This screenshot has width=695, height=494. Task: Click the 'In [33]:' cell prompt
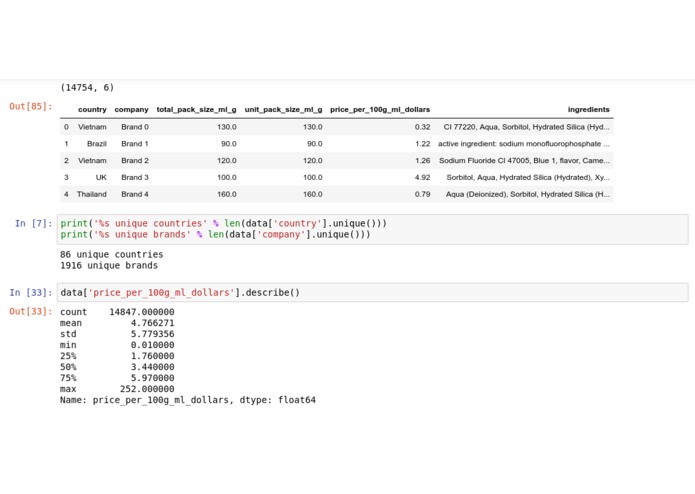[31, 292]
